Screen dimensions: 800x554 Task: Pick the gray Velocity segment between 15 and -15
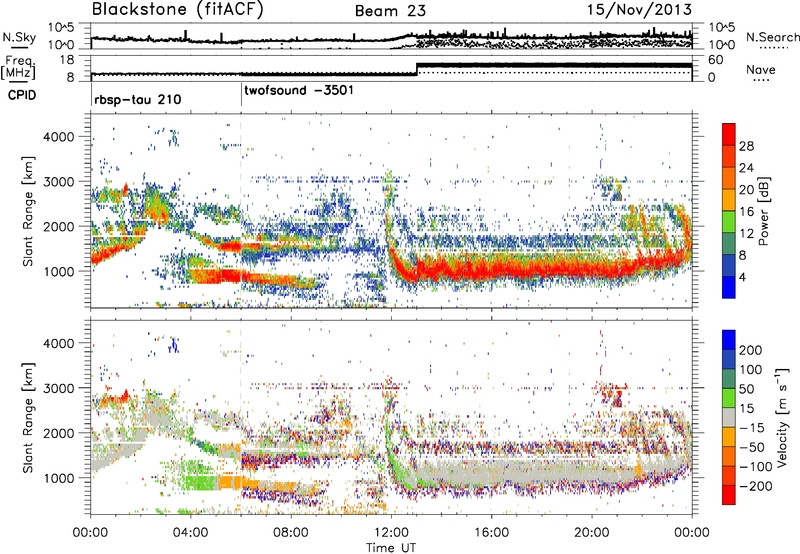coord(729,417)
